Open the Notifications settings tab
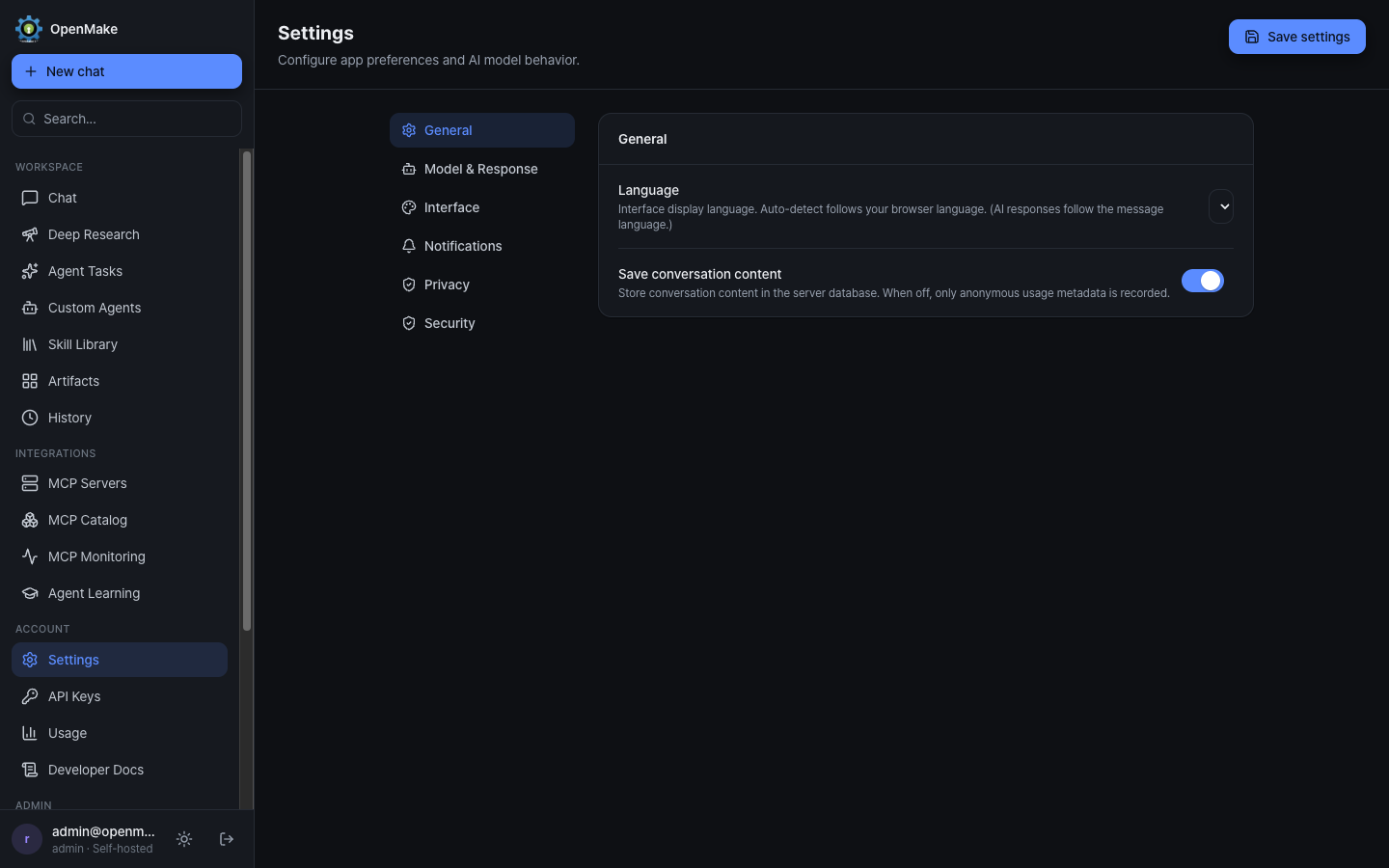Image resolution: width=1389 pixels, height=868 pixels. pyautogui.click(x=482, y=246)
